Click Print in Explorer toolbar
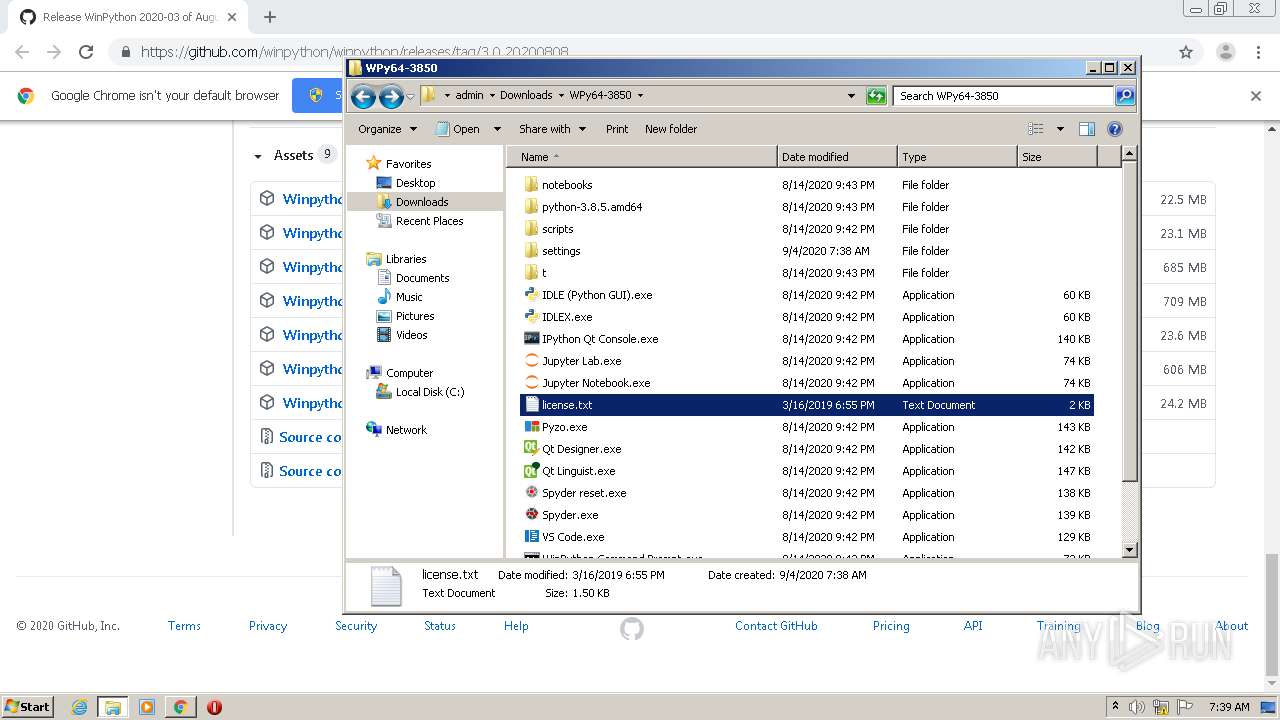The width and height of the screenshot is (1280, 720). (x=617, y=129)
